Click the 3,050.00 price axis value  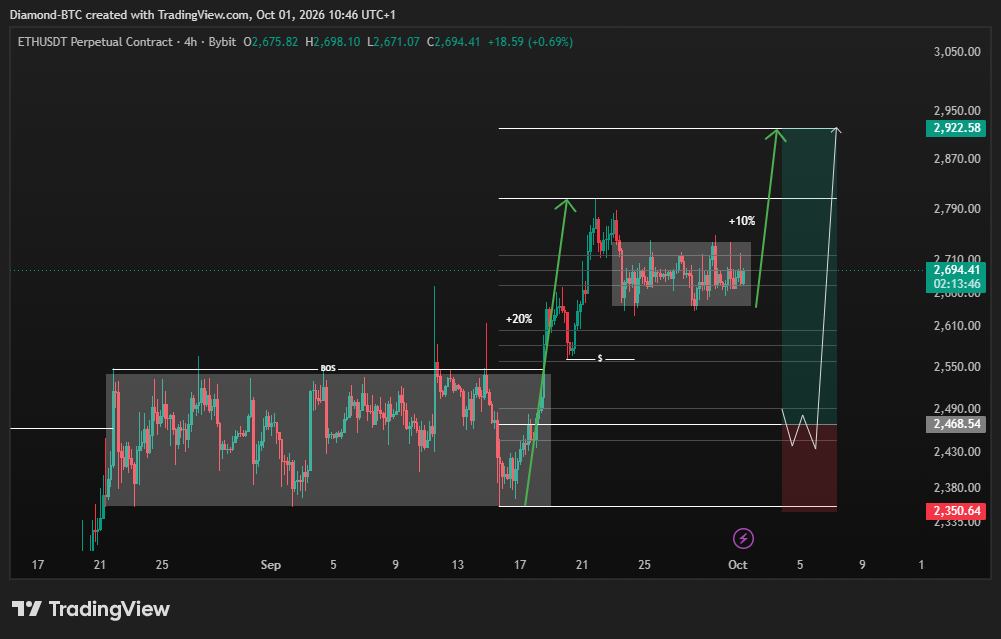957,52
